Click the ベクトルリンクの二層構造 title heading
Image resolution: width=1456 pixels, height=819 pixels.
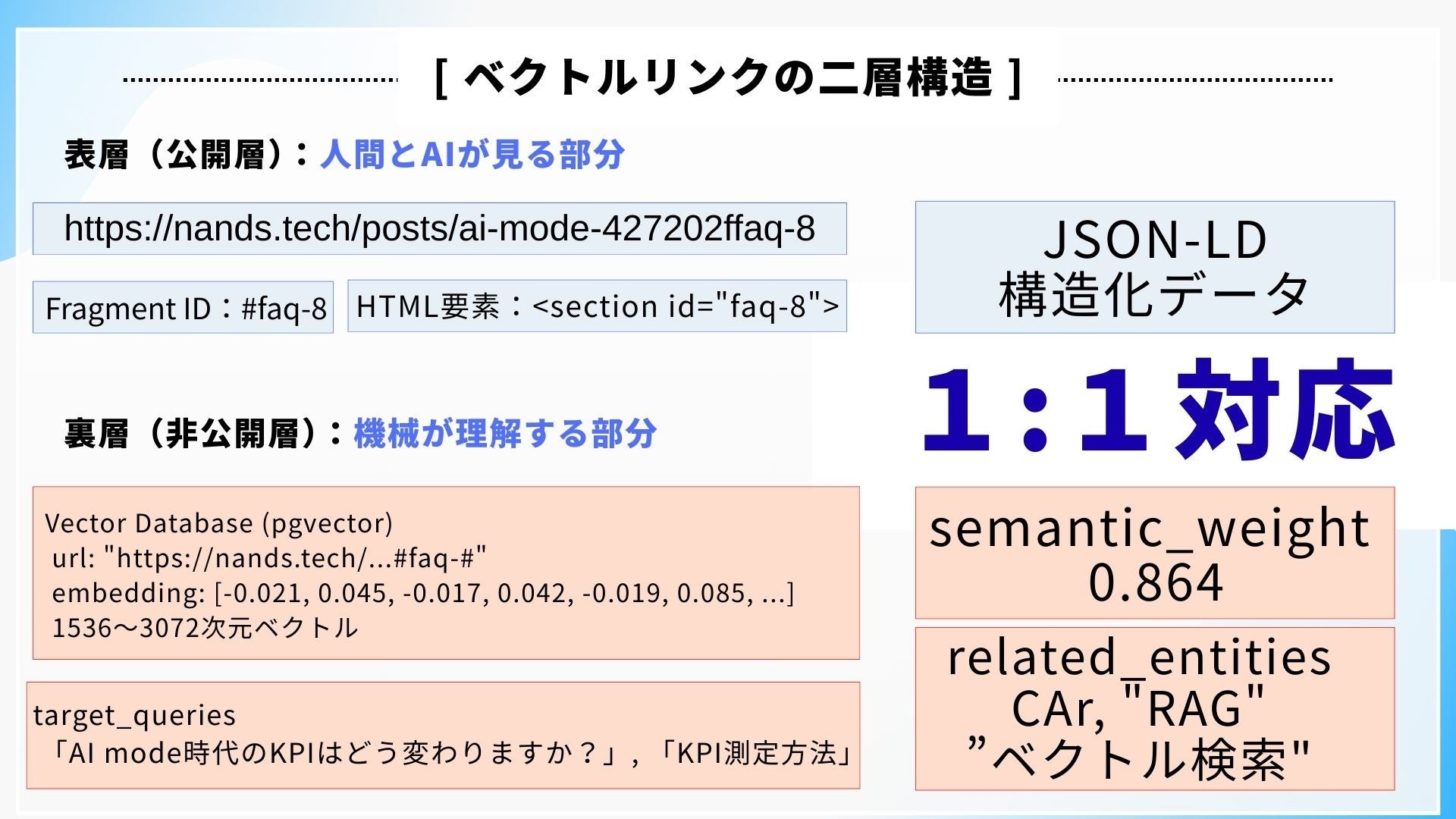click(x=728, y=77)
